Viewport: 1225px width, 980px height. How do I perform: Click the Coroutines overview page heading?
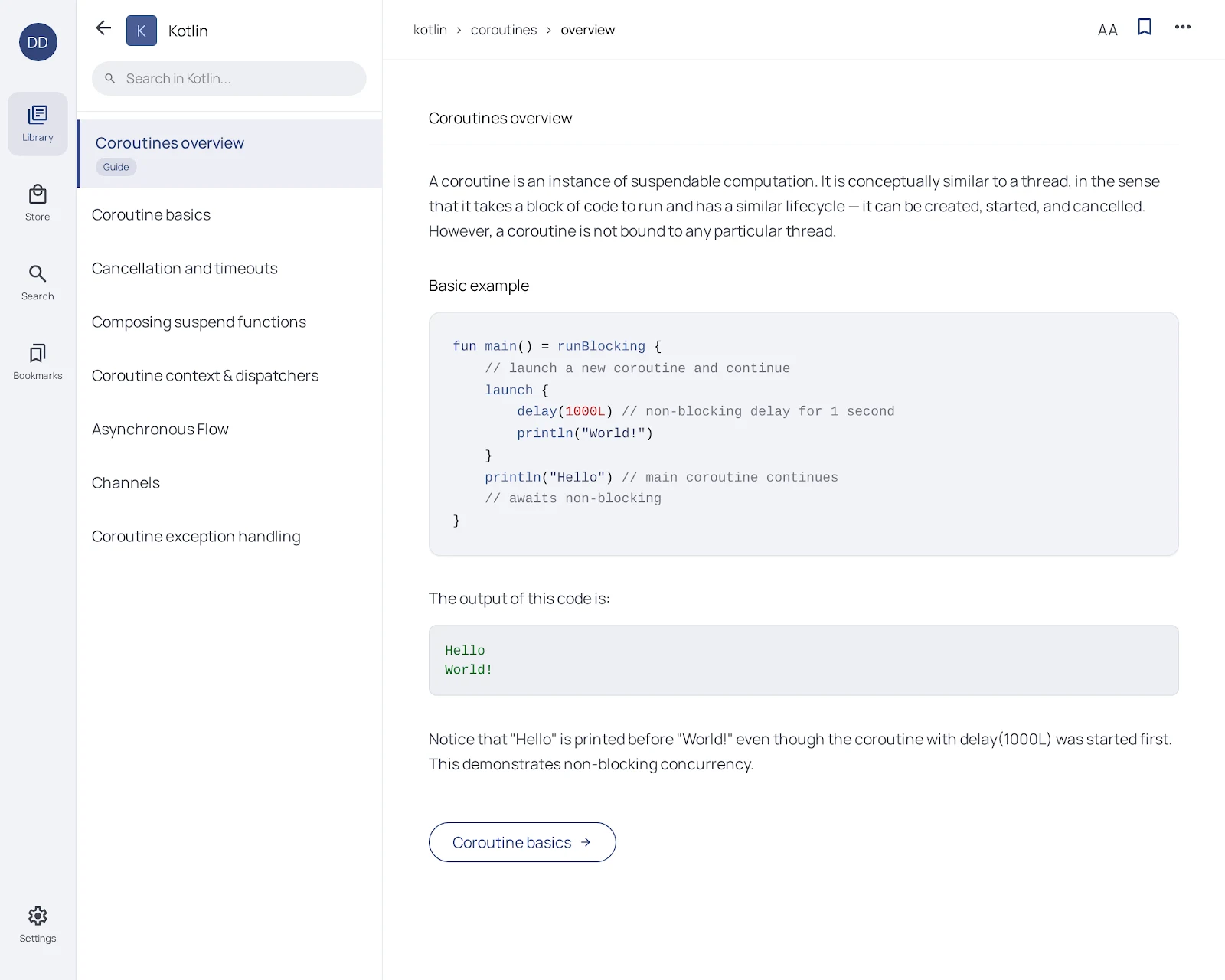point(500,118)
